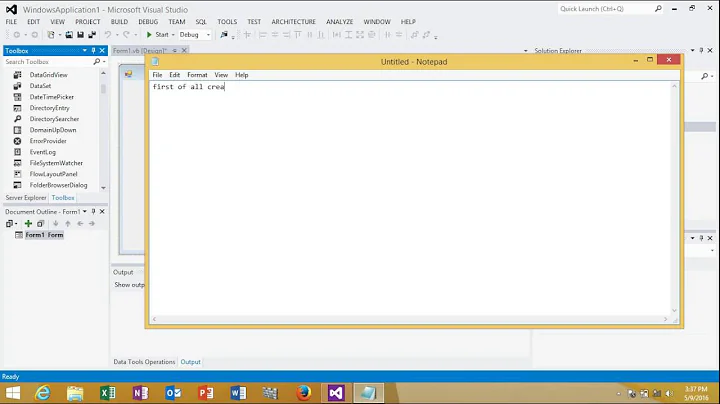Open Internet Explorer from the taskbar

point(43,393)
